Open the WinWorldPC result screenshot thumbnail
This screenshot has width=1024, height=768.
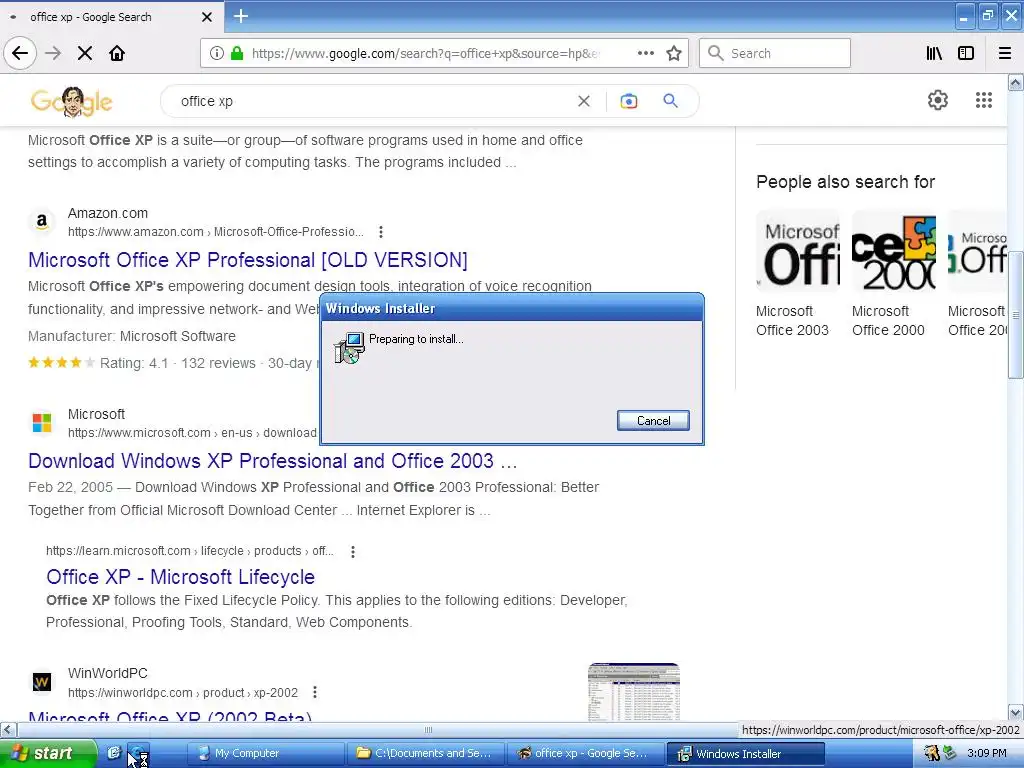[633, 692]
